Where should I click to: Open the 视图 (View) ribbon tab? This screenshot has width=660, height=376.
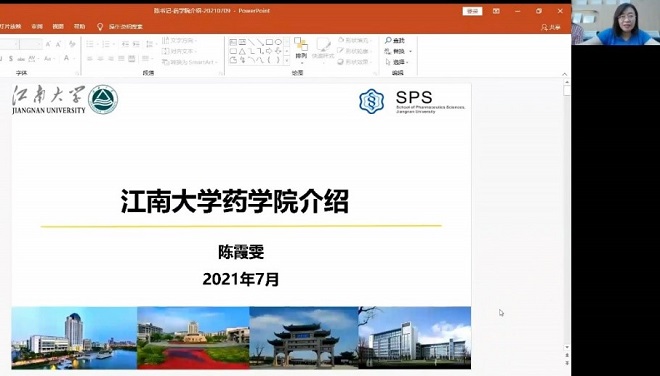58,27
